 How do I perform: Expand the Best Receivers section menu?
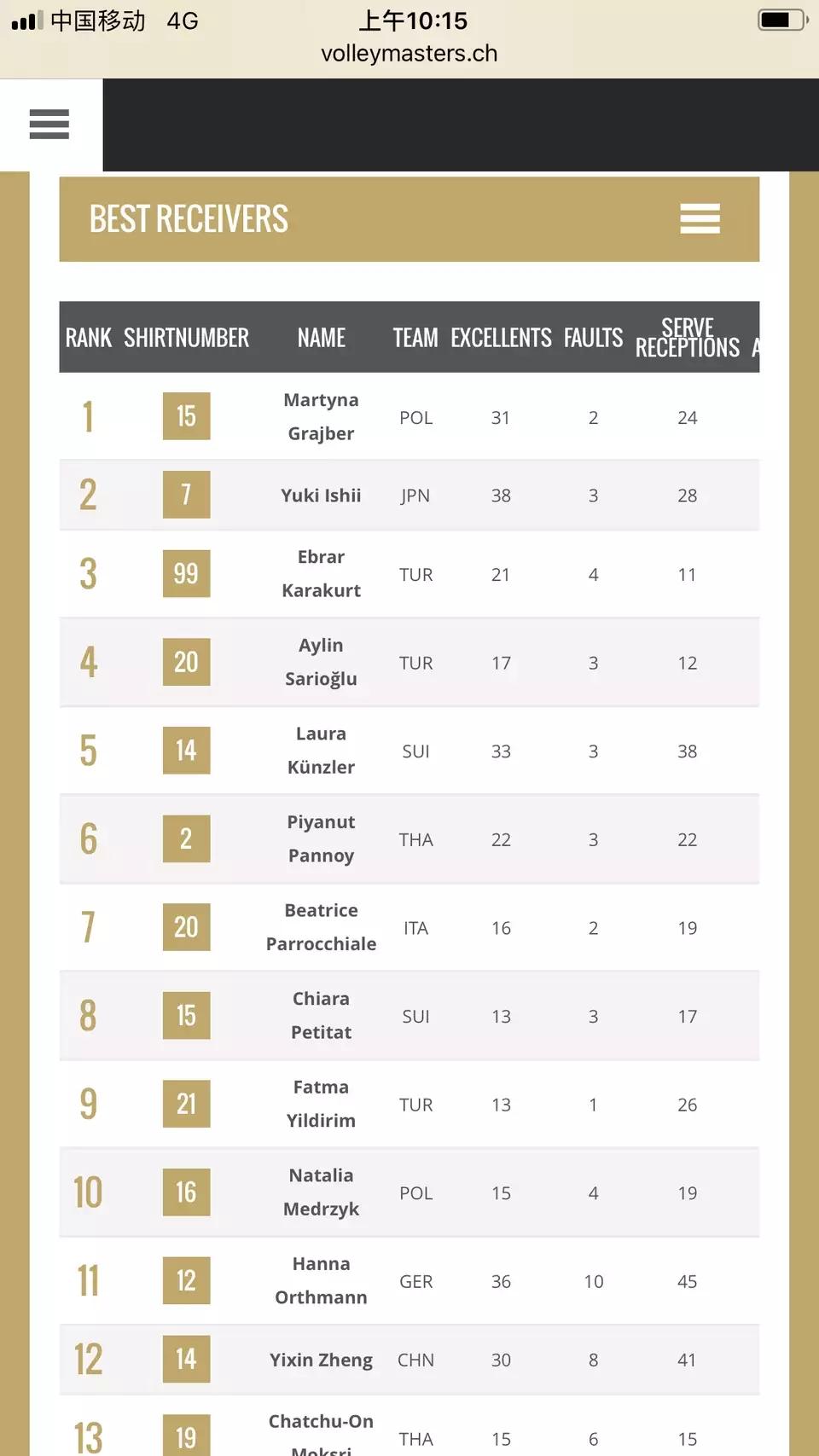pos(700,218)
